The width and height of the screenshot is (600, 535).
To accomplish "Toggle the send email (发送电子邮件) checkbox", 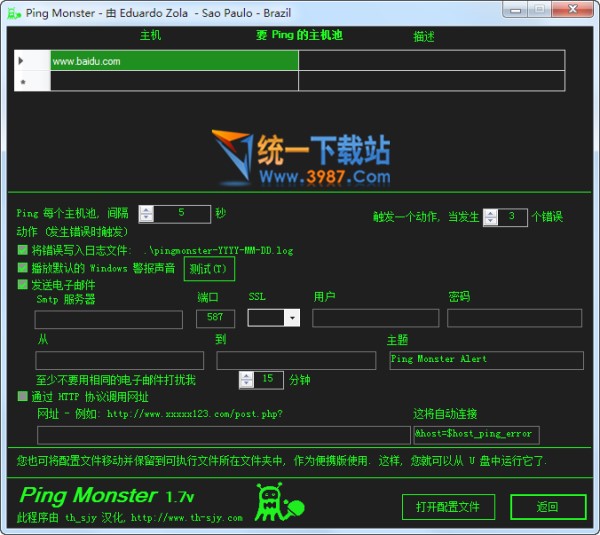I will click(x=23, y=284).
